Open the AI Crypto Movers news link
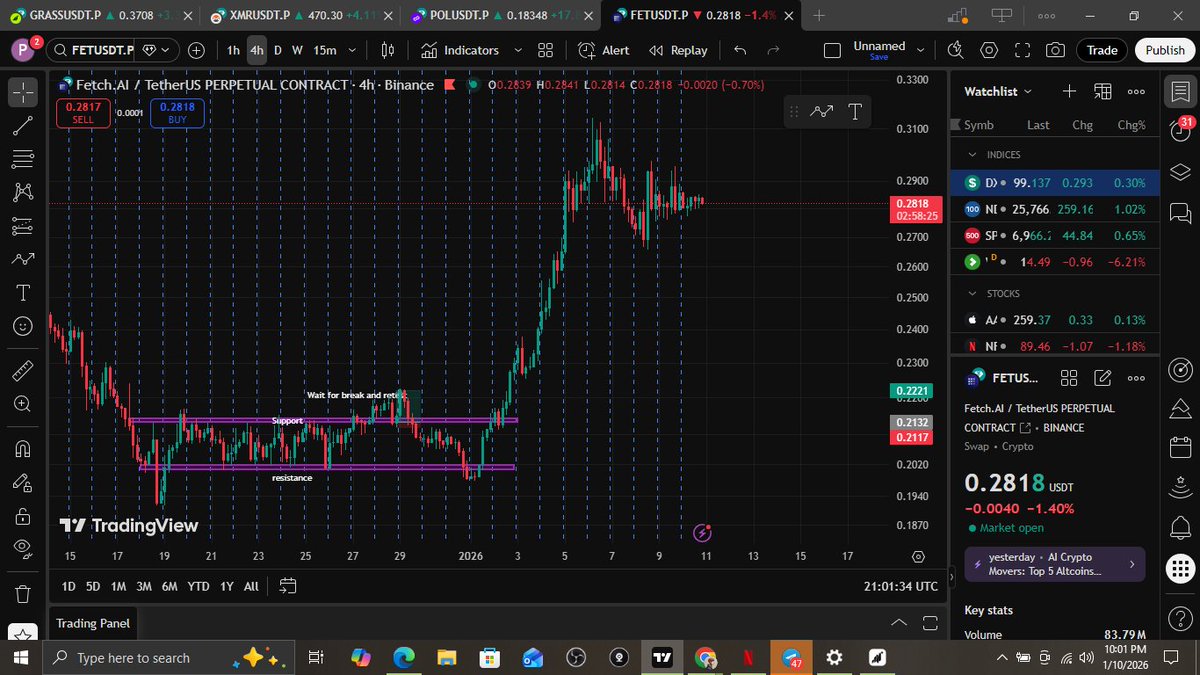This screenshot has height=675, width=1200. (1054, 564)
